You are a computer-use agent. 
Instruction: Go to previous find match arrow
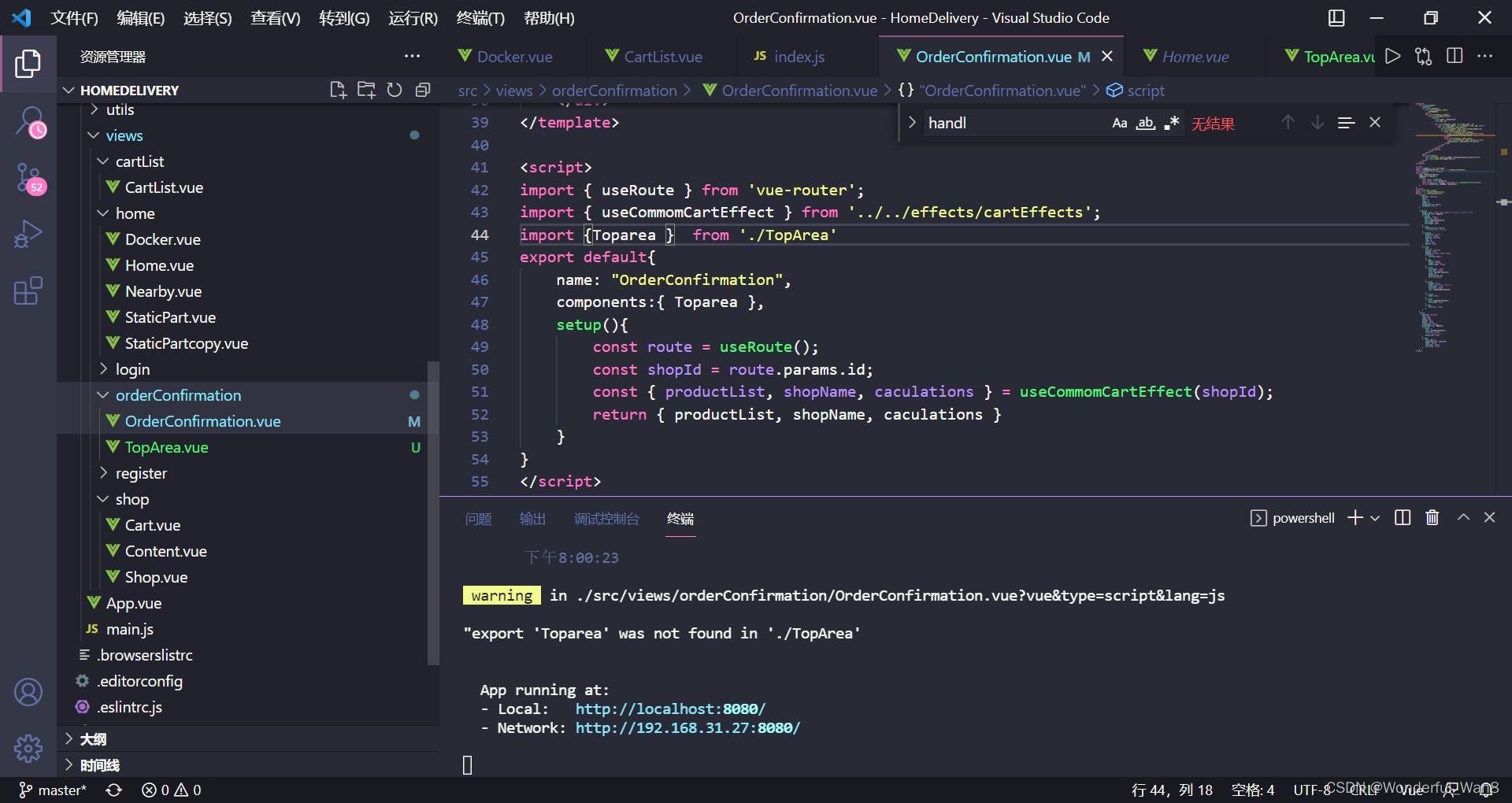coord(1288,122)
